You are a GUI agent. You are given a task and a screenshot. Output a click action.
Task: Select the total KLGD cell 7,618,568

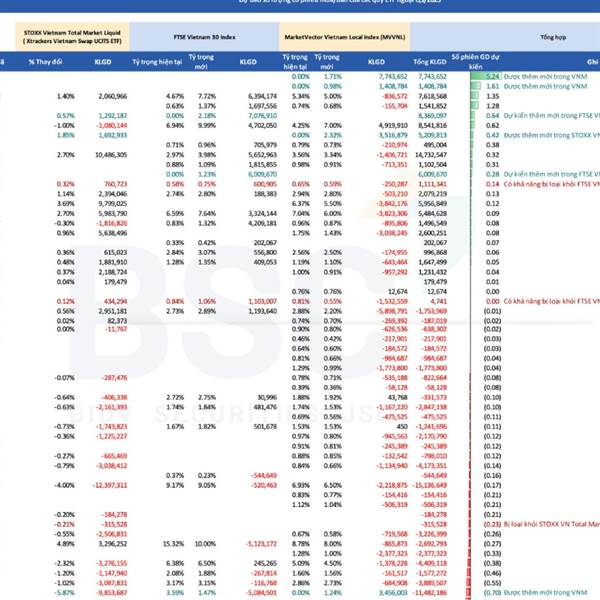(x=432, y=96)
